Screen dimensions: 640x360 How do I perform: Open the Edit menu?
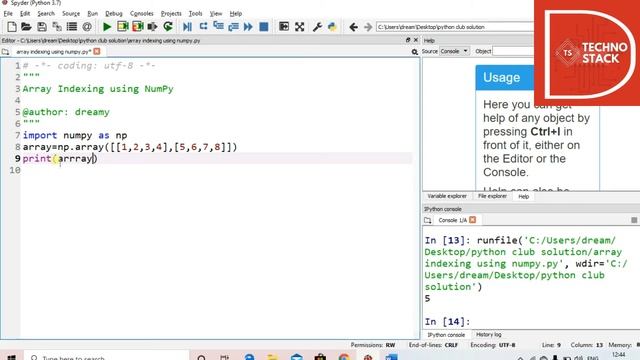pyautogui.click(x=25, y=13)
